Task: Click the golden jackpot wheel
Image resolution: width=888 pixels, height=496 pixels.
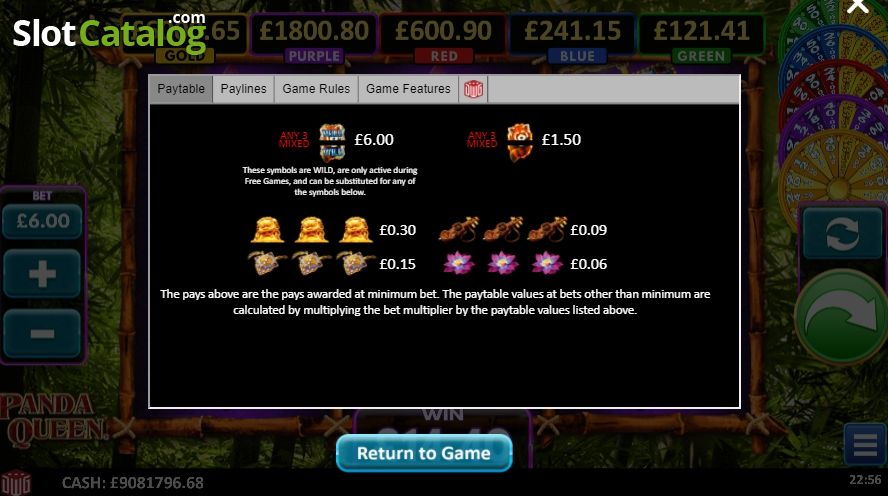Action: click(x=837, y=171)
